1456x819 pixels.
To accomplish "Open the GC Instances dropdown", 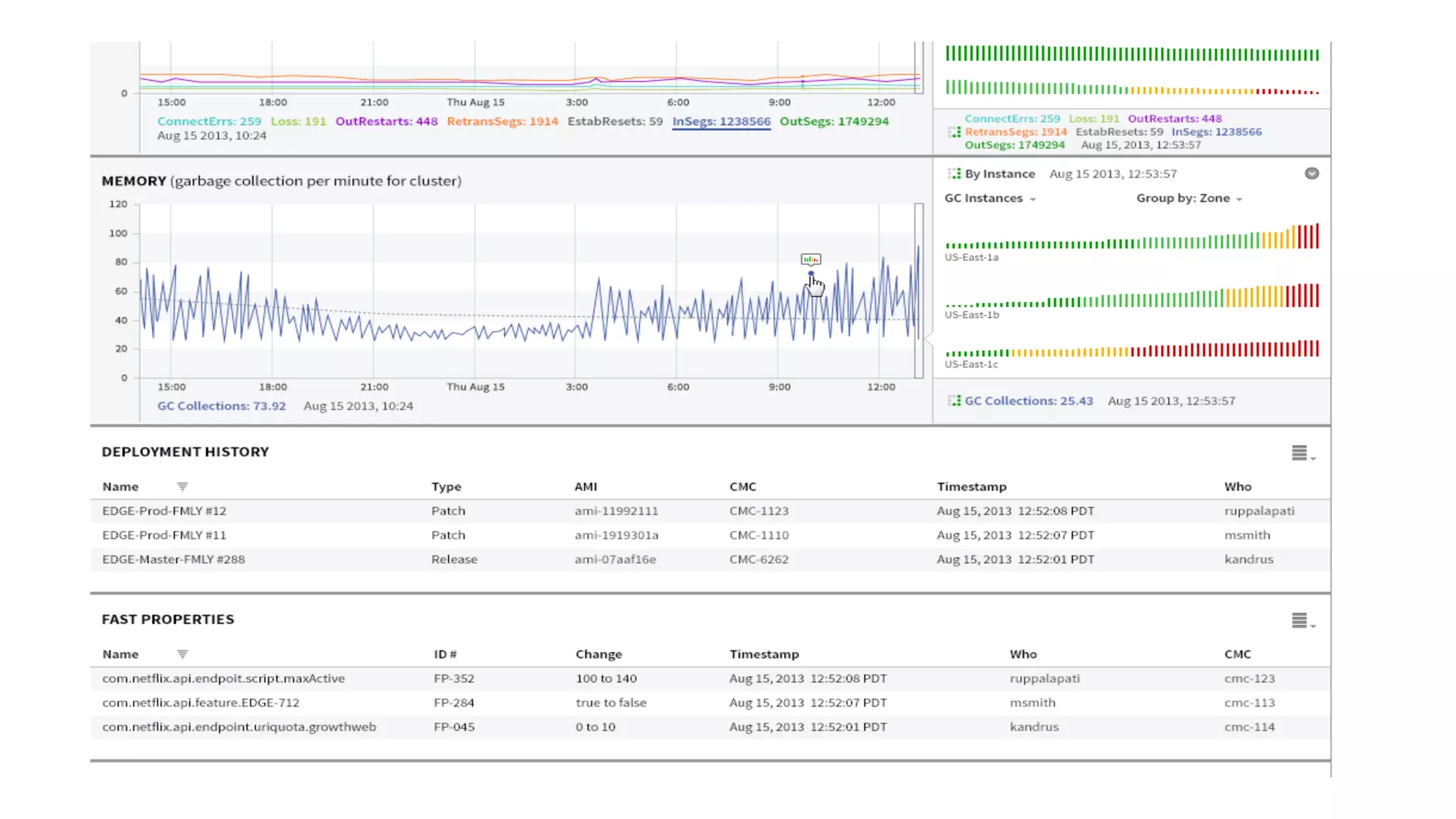I will 990,198.
